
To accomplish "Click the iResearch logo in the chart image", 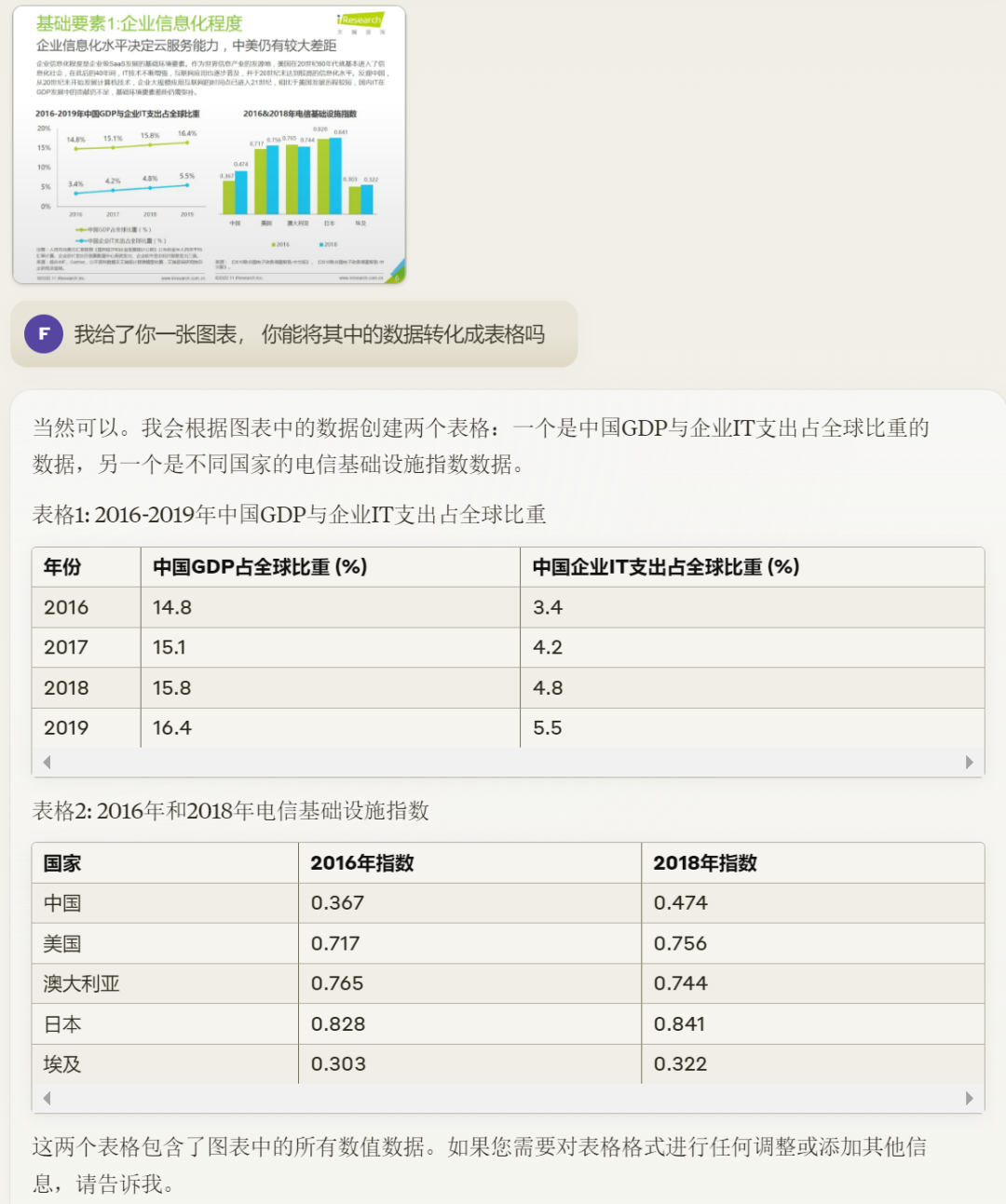I will (x=359, y=19).
